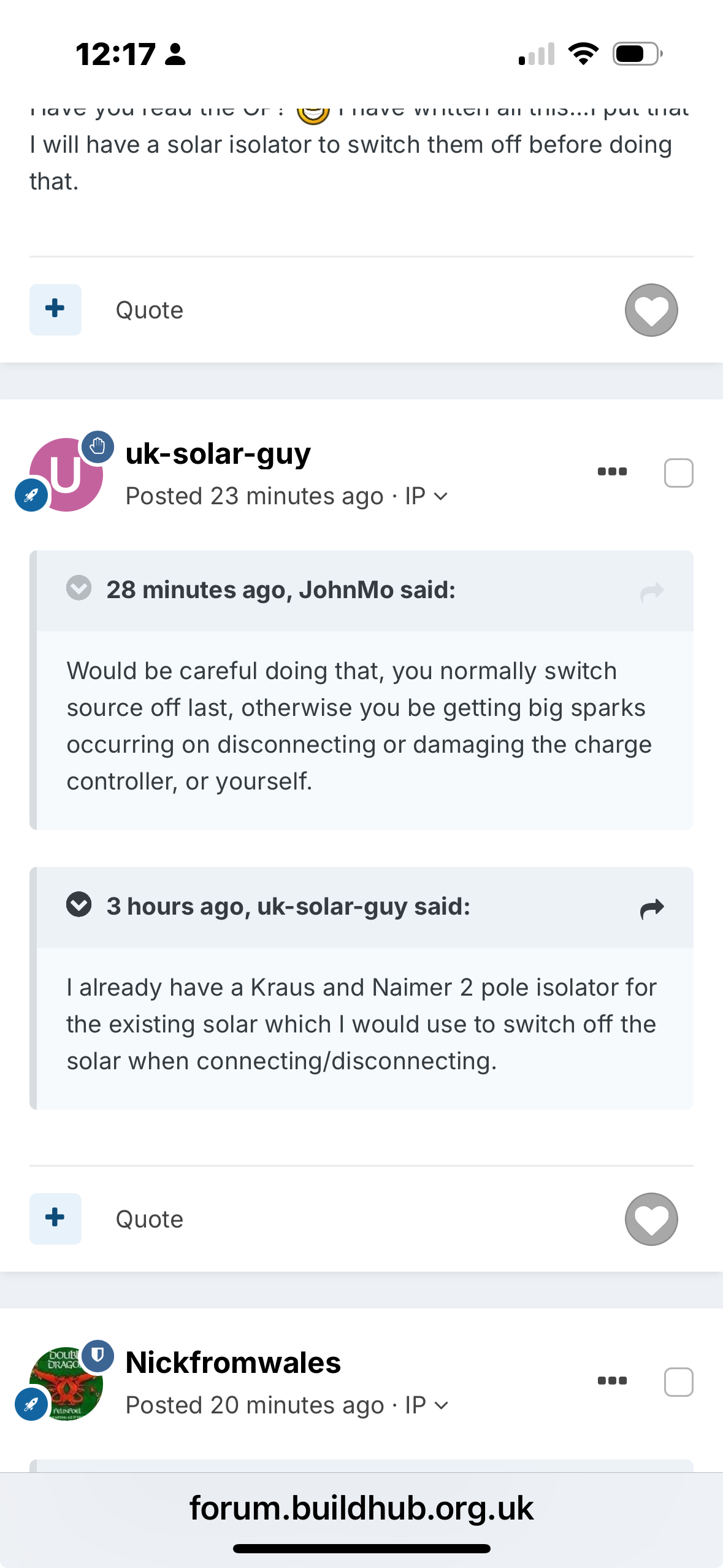Expand the IP dropdown on uk-solar-guy's post
The height and width of the screenshot is (1568, 723).
(427, 496)
